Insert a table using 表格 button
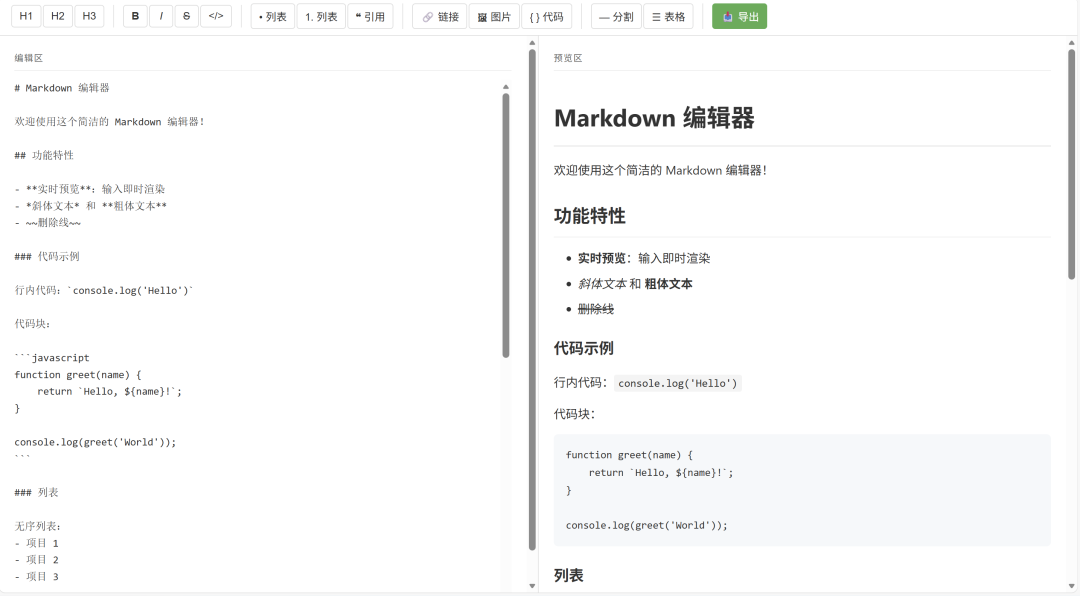The width and height of the screenshot is (1080, 596). (668, 17)
